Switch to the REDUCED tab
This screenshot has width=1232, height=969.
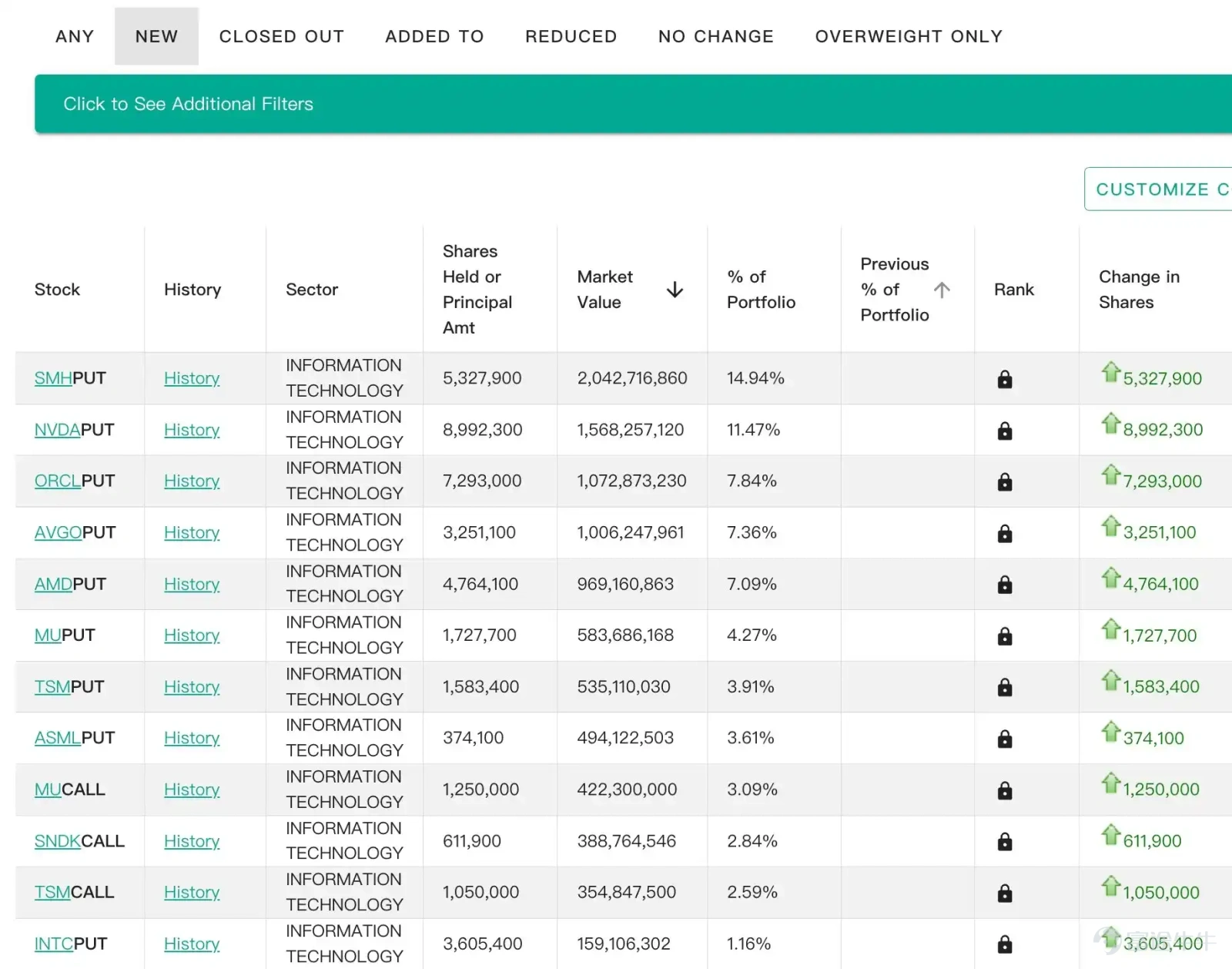click(x=571, y=36)
